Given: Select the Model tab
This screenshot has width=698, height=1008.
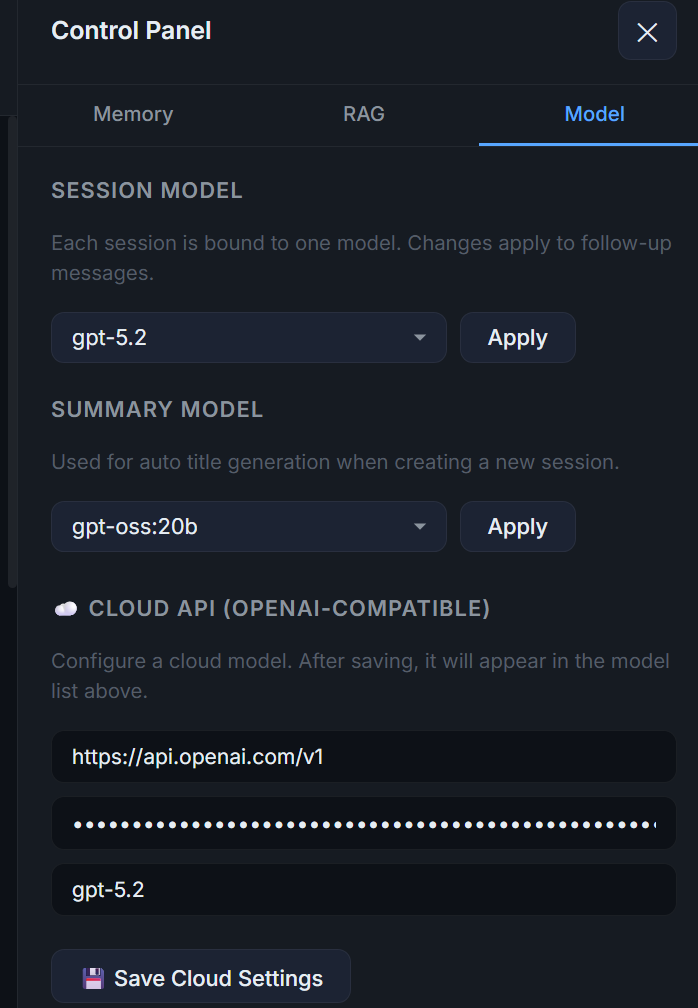Looking at the screenshot, I should point(594,114).
